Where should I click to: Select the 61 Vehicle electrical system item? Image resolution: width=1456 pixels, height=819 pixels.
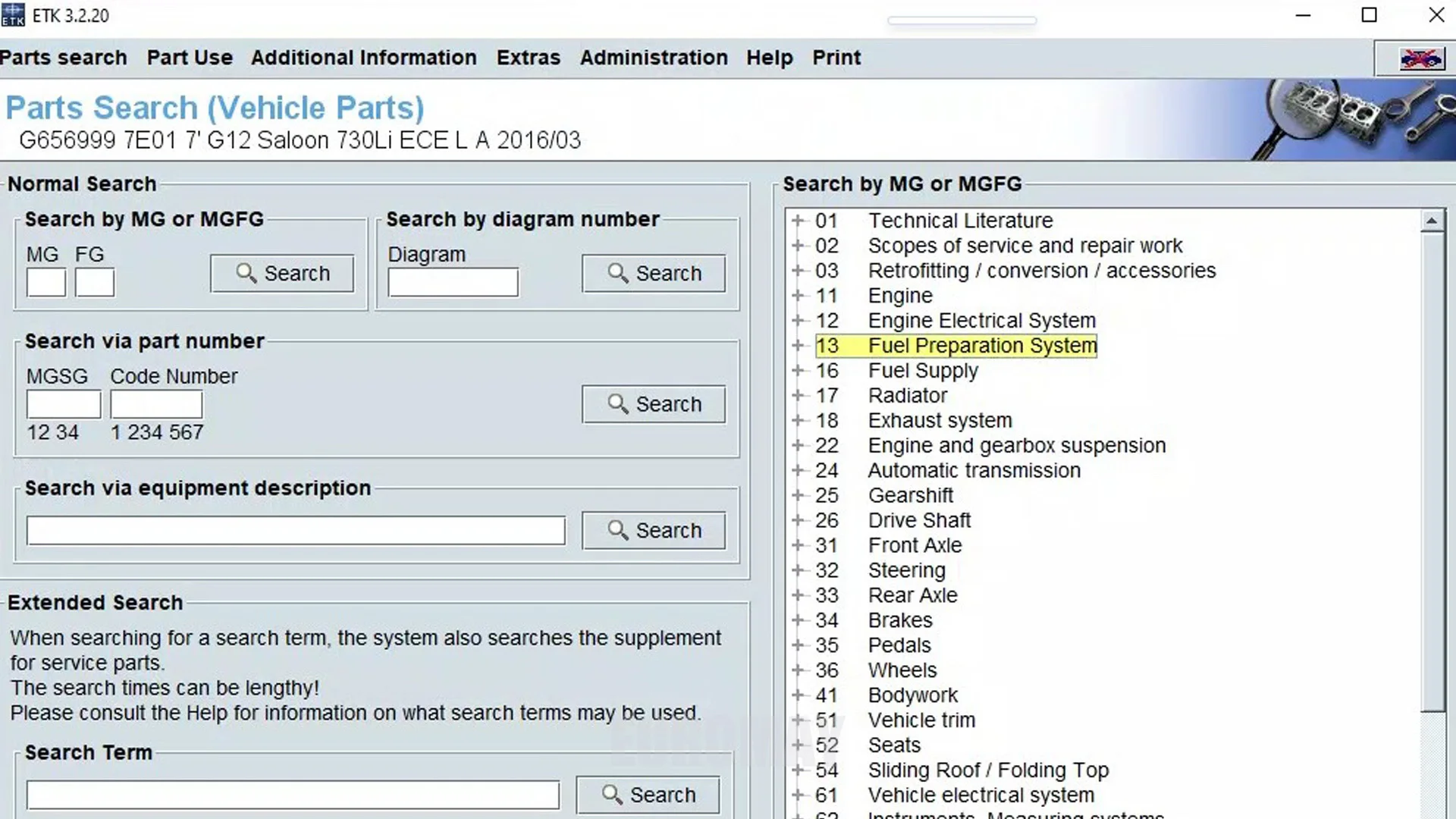[981, 795]
